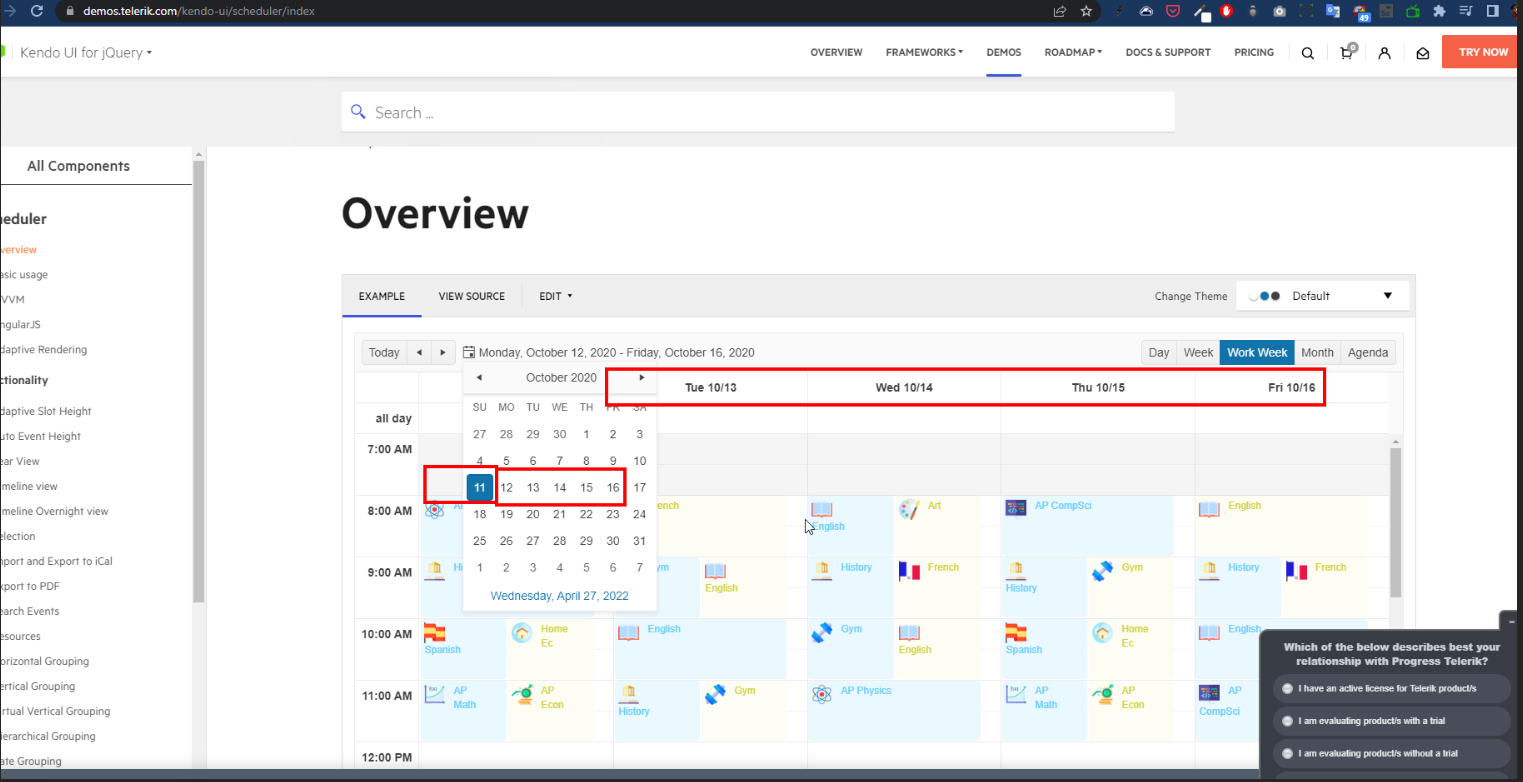This screenshot has width=1523, height=782.
Task: Click the scheduler previous arrow next to Today
Action: click(420, 352)
